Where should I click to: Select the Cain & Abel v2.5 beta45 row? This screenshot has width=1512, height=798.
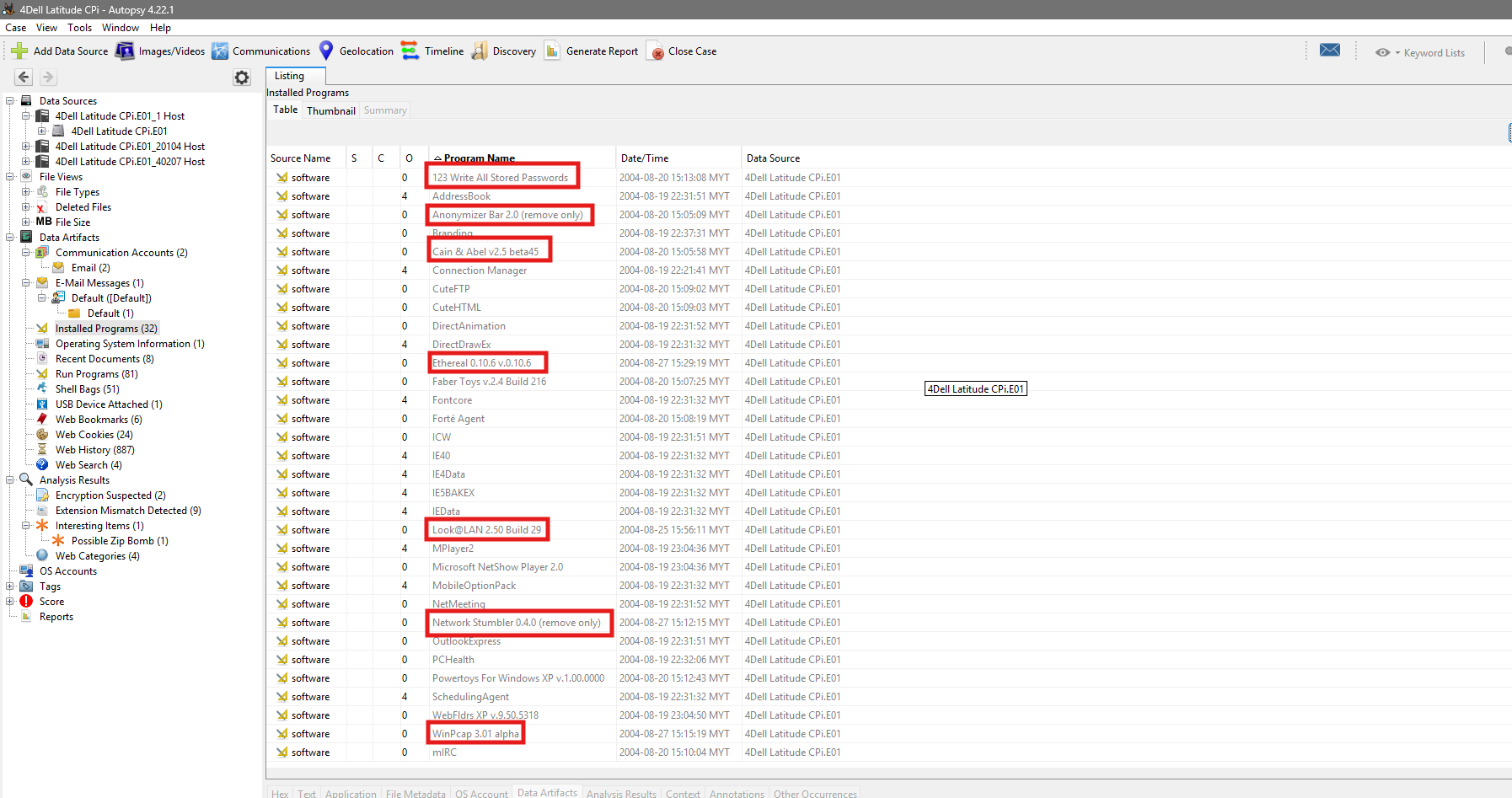pos(888,252)
